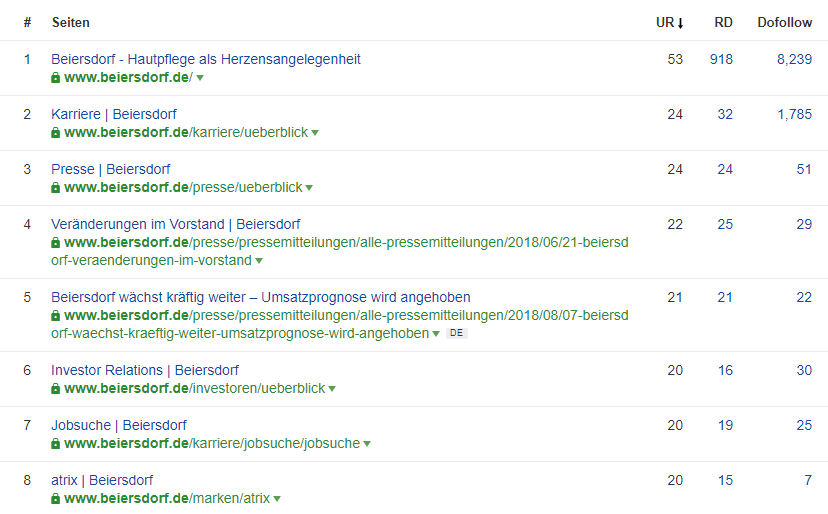
Task: Open 'Beiersdorf wächst kräftig weiter' title link
Action: (x=260, y=297)
